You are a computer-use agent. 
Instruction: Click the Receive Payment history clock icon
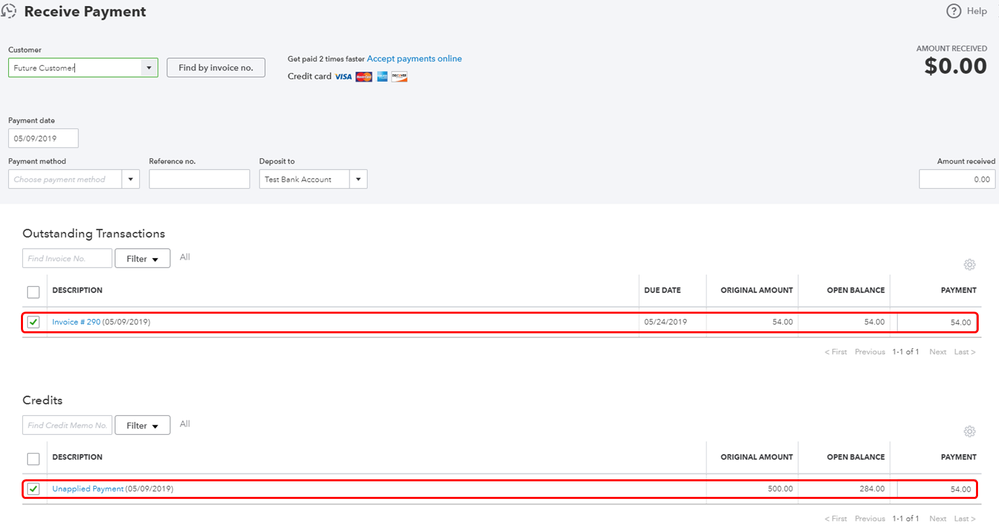point(8,11)
